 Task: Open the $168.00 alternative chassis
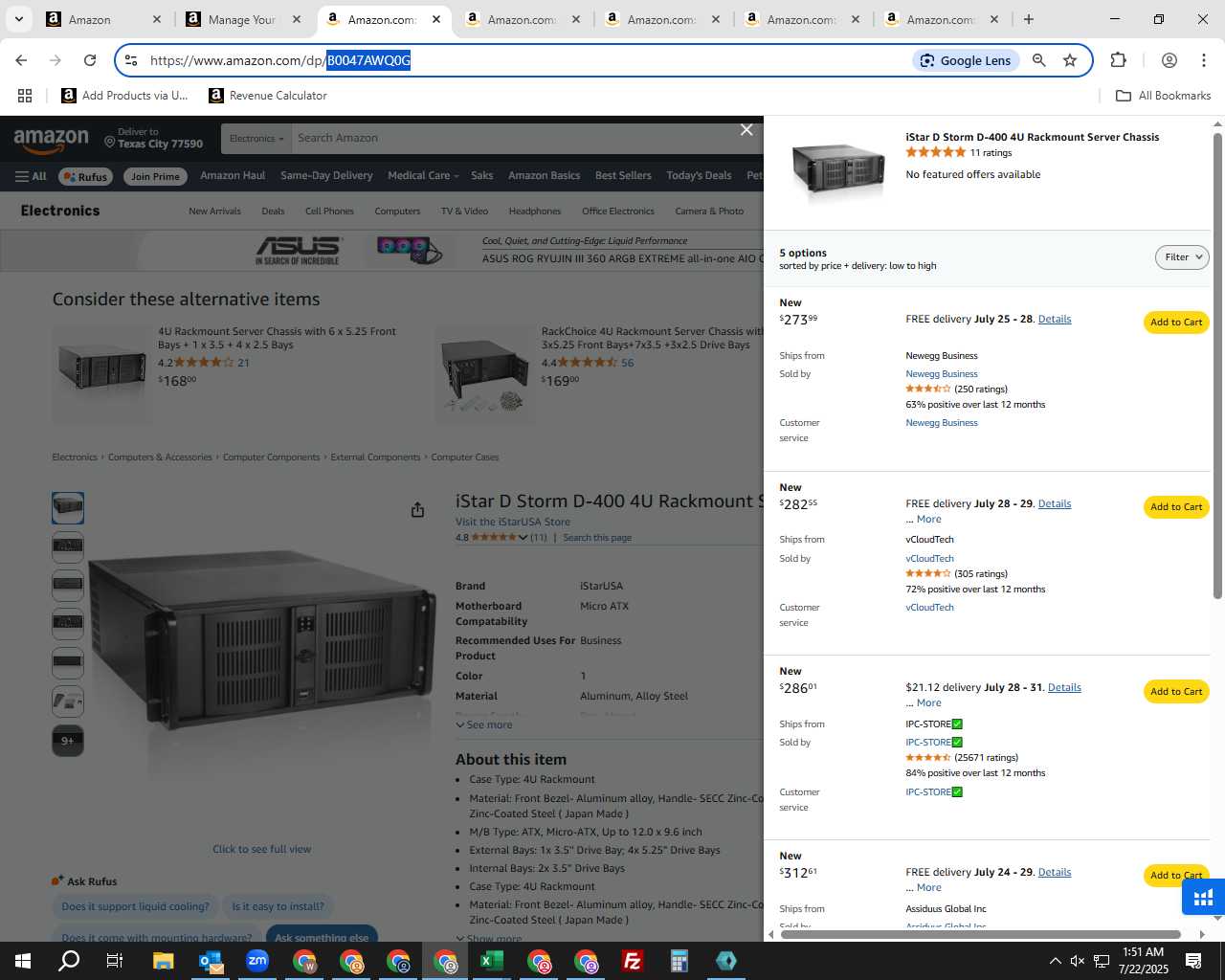click(277, 339)
